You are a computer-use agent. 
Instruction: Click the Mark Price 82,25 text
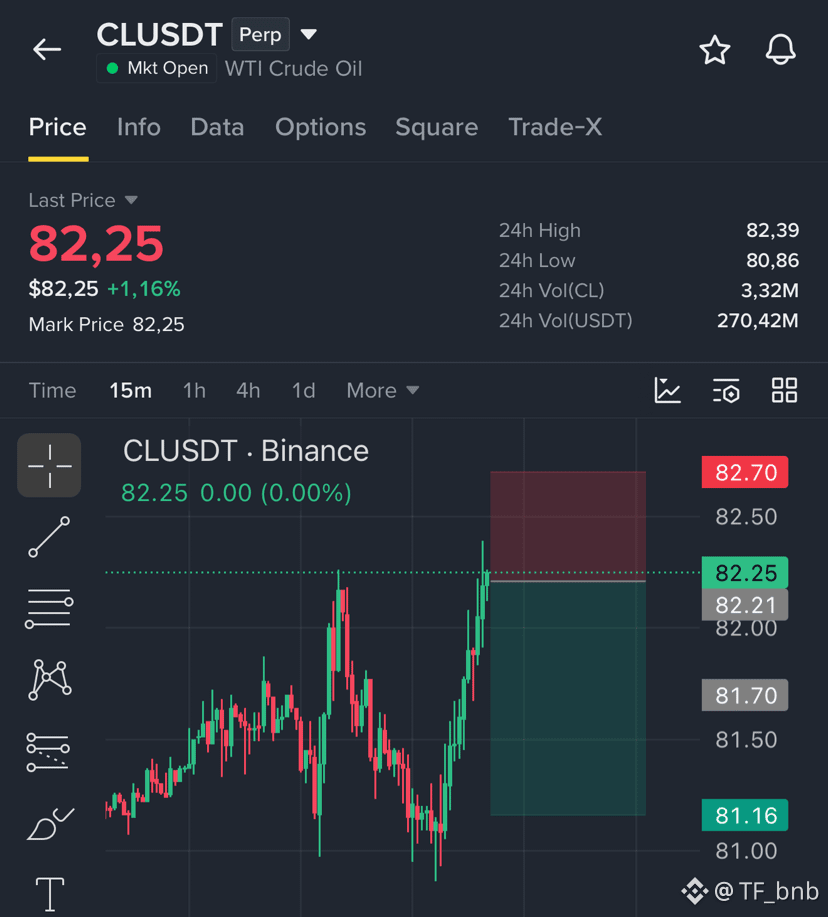pos(106,324)
